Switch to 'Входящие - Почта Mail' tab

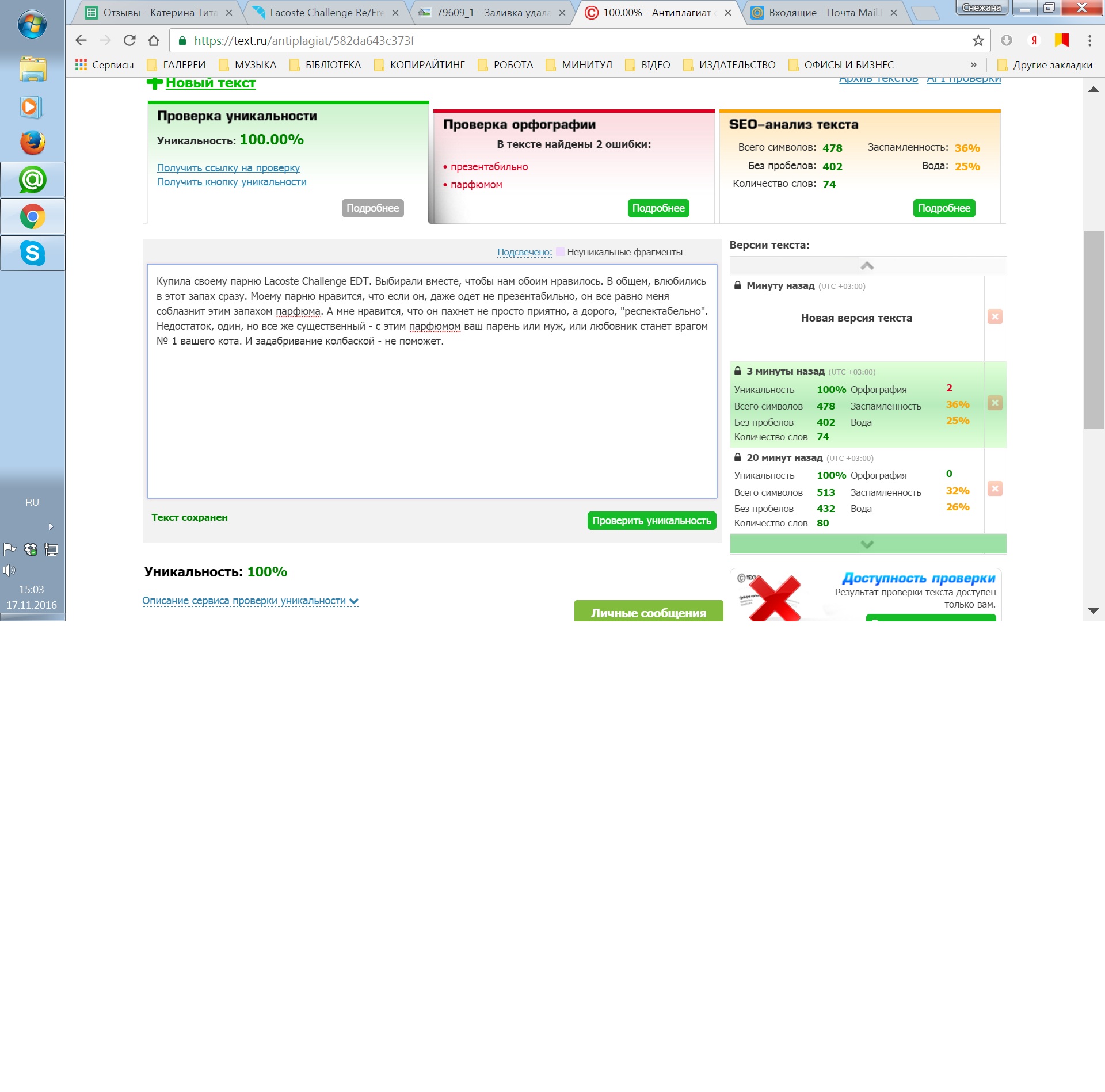(825, 13)
